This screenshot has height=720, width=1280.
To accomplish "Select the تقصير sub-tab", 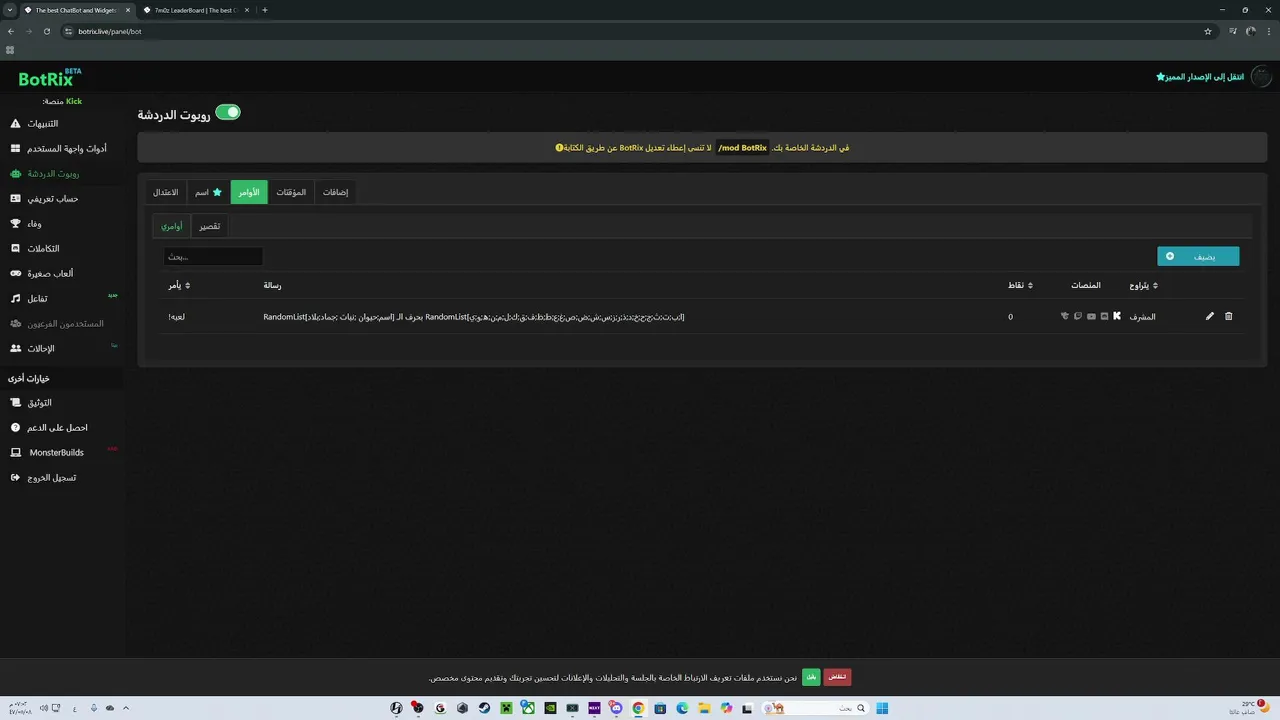I will coord(210,226).
